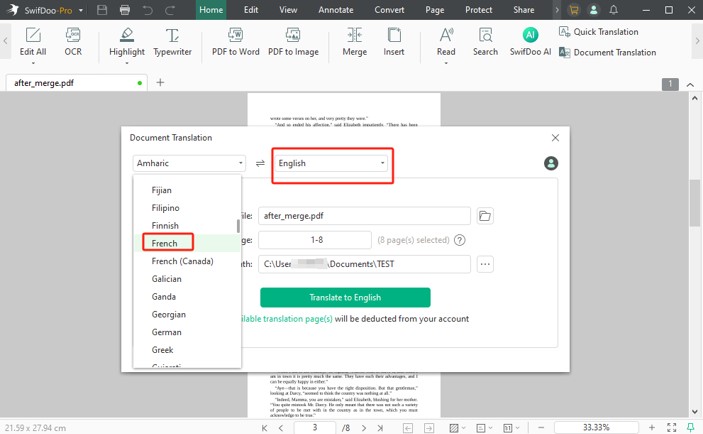Open the notifications bell
This screenshot has width=703, height=434.
pos(614,10)
